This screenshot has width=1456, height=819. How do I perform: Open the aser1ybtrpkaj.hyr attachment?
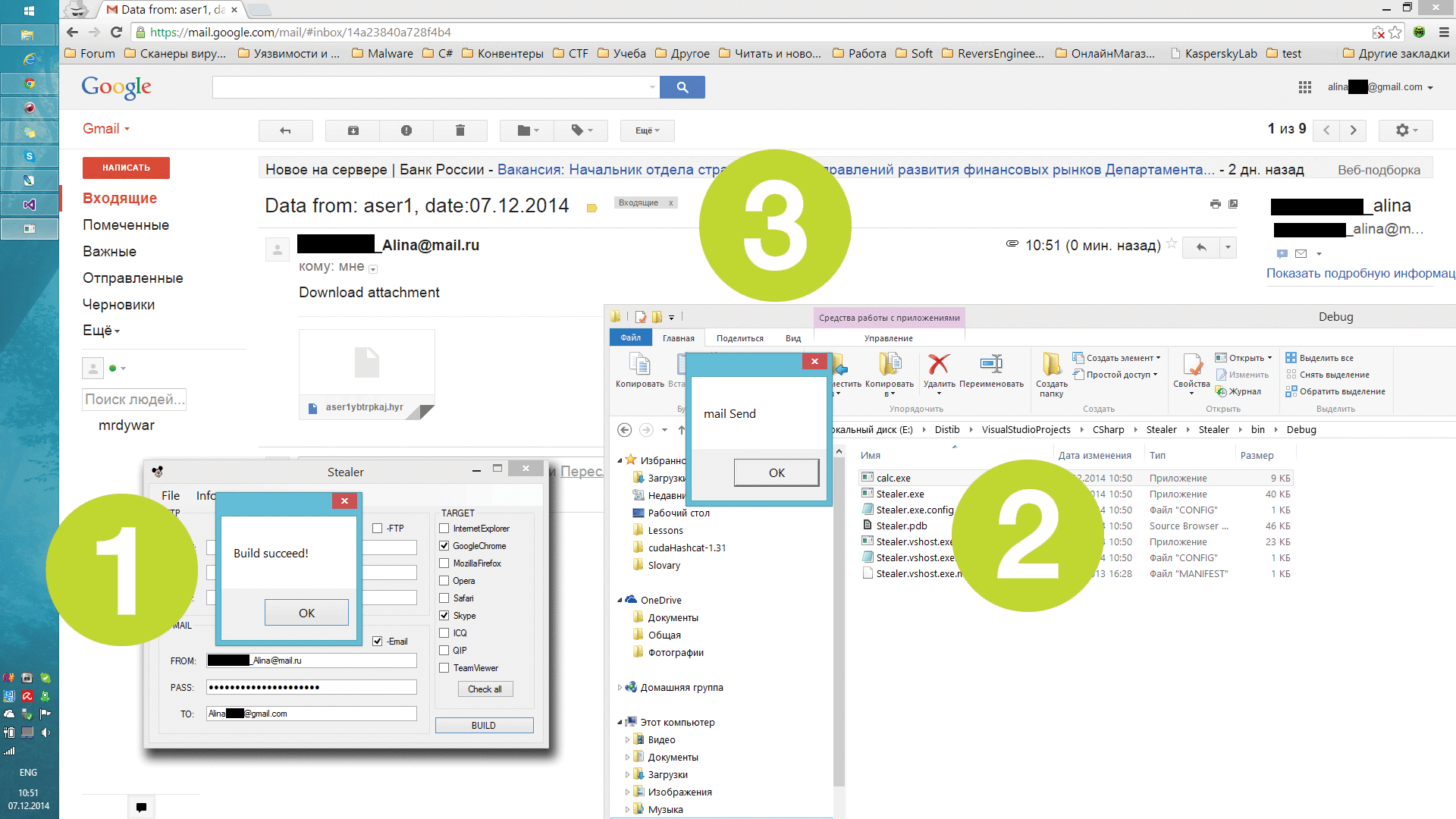click(x=367, y=374)
